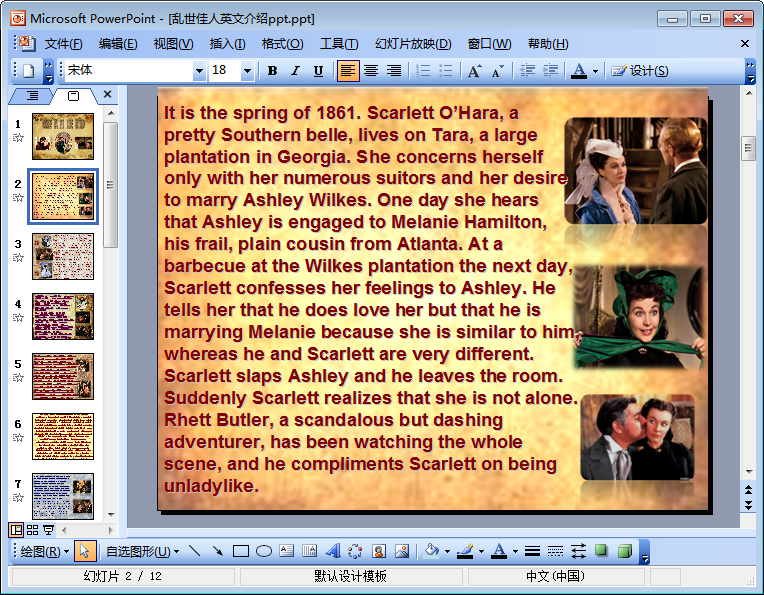Insert Picture from file
This screenshot has width=764, height=595.
[x=402, y=552]
